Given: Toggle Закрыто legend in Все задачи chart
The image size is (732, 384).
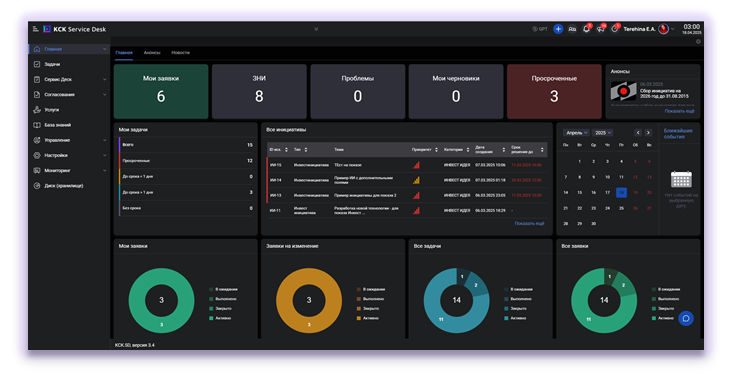Looking at the screenshot, I should click(515, 308).
